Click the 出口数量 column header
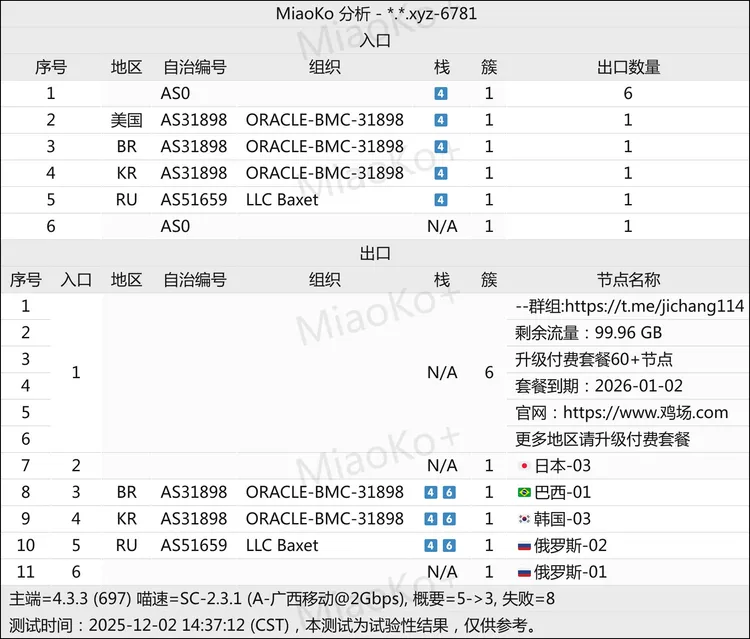 click(628, 67)
